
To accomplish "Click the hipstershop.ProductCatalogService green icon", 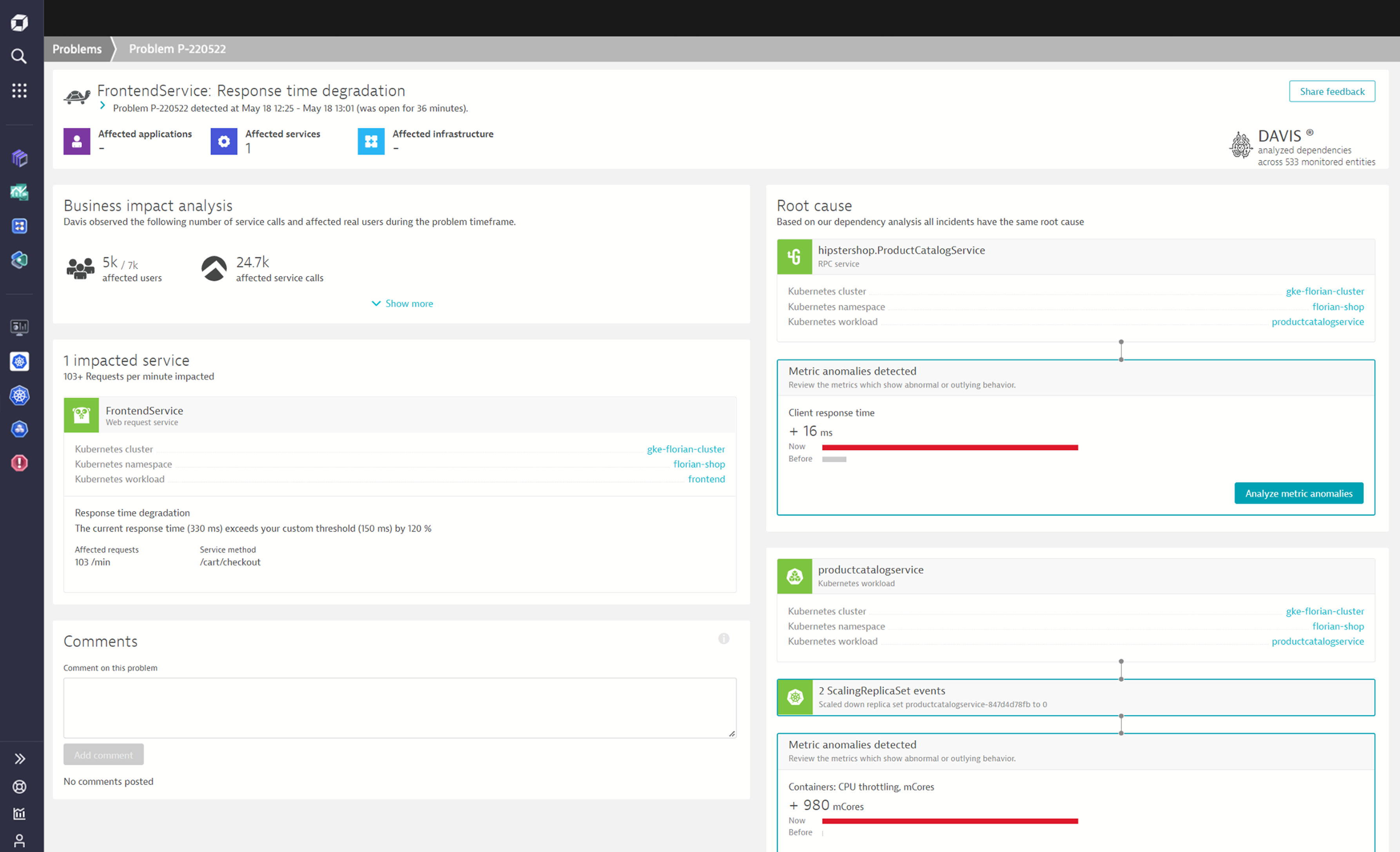I will [x=794, y=257].
